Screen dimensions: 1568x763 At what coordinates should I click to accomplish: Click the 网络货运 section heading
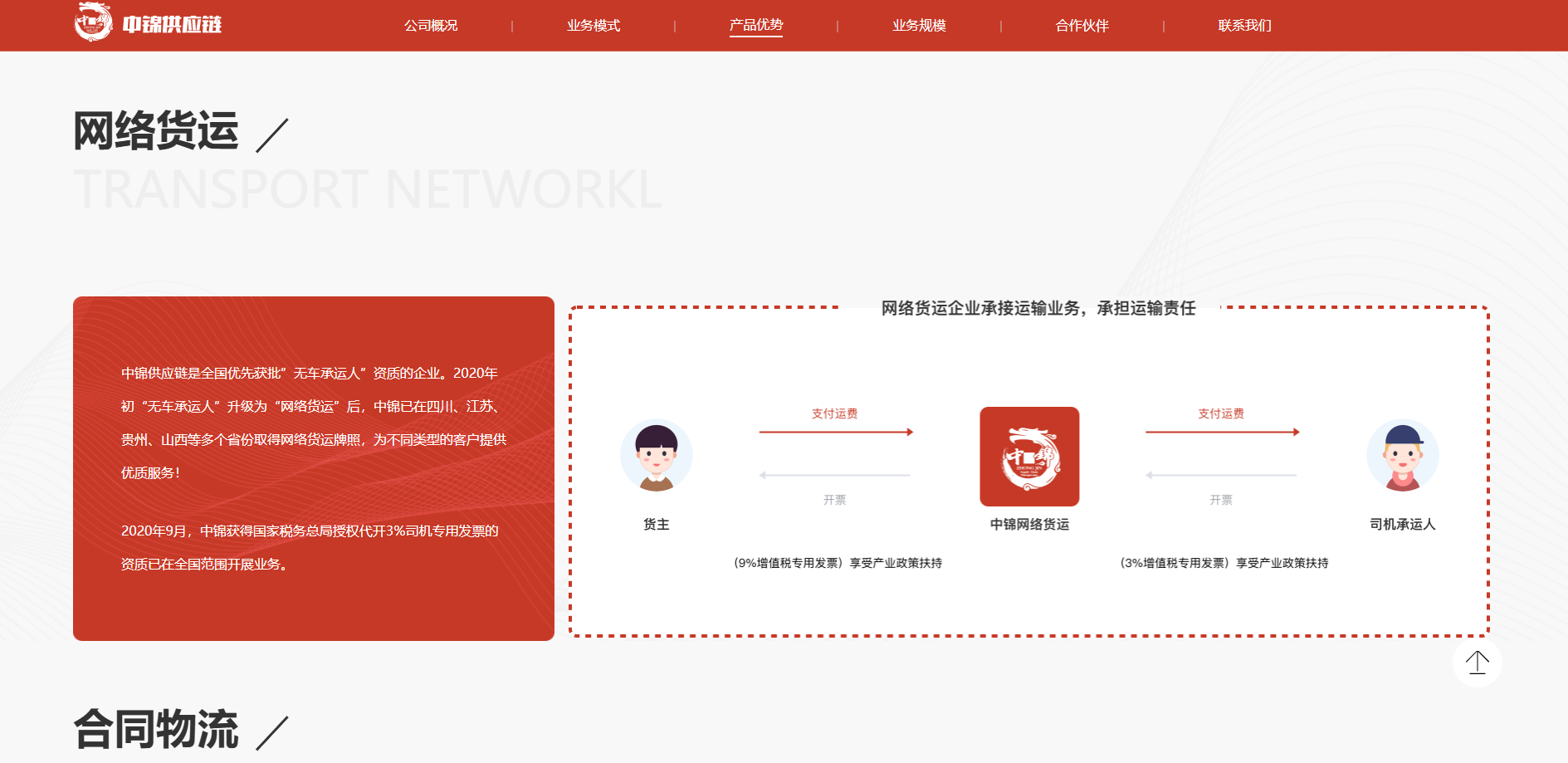[156, 131]
